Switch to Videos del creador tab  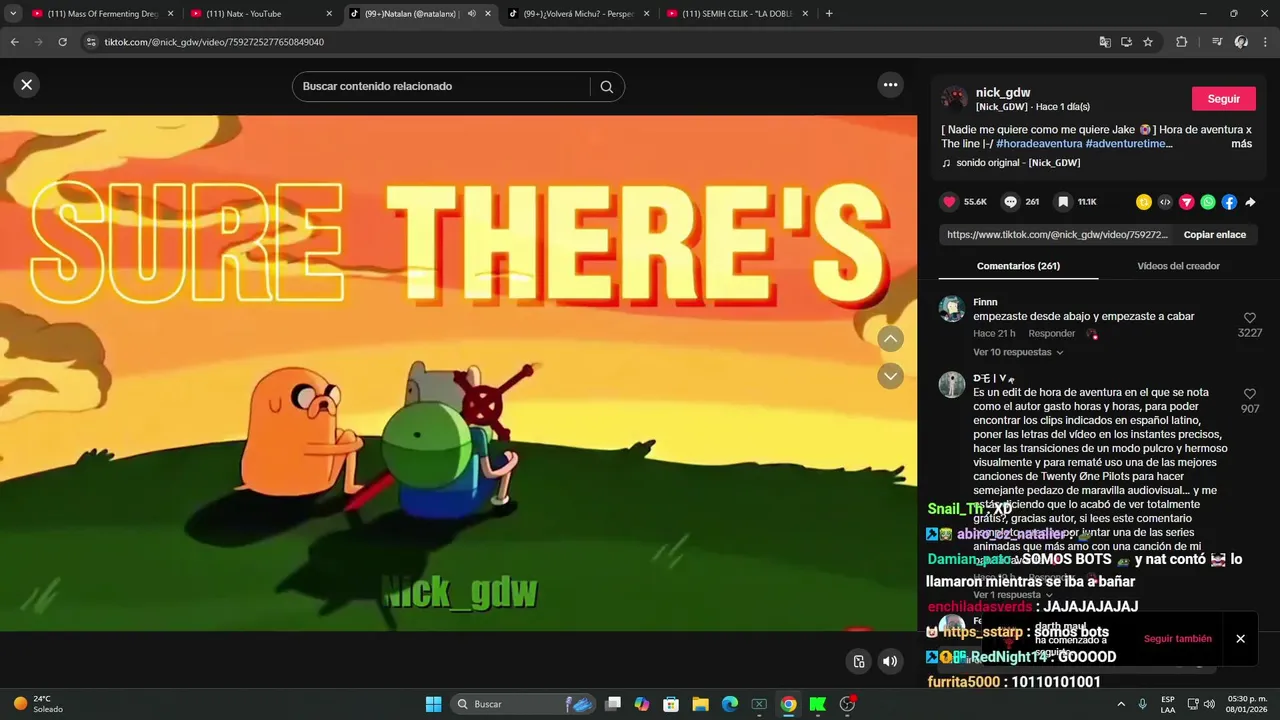(x=1178, y=266)
